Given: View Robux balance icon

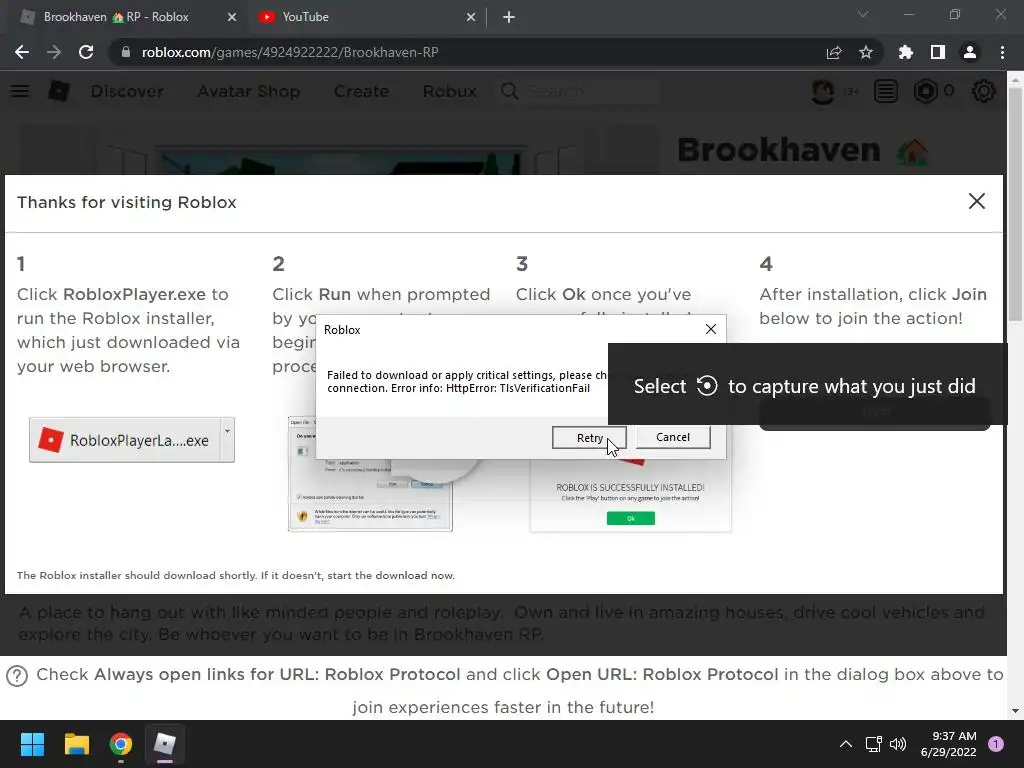Looking at the screenshot, I should pyautogui.click(x=925, y=91).
